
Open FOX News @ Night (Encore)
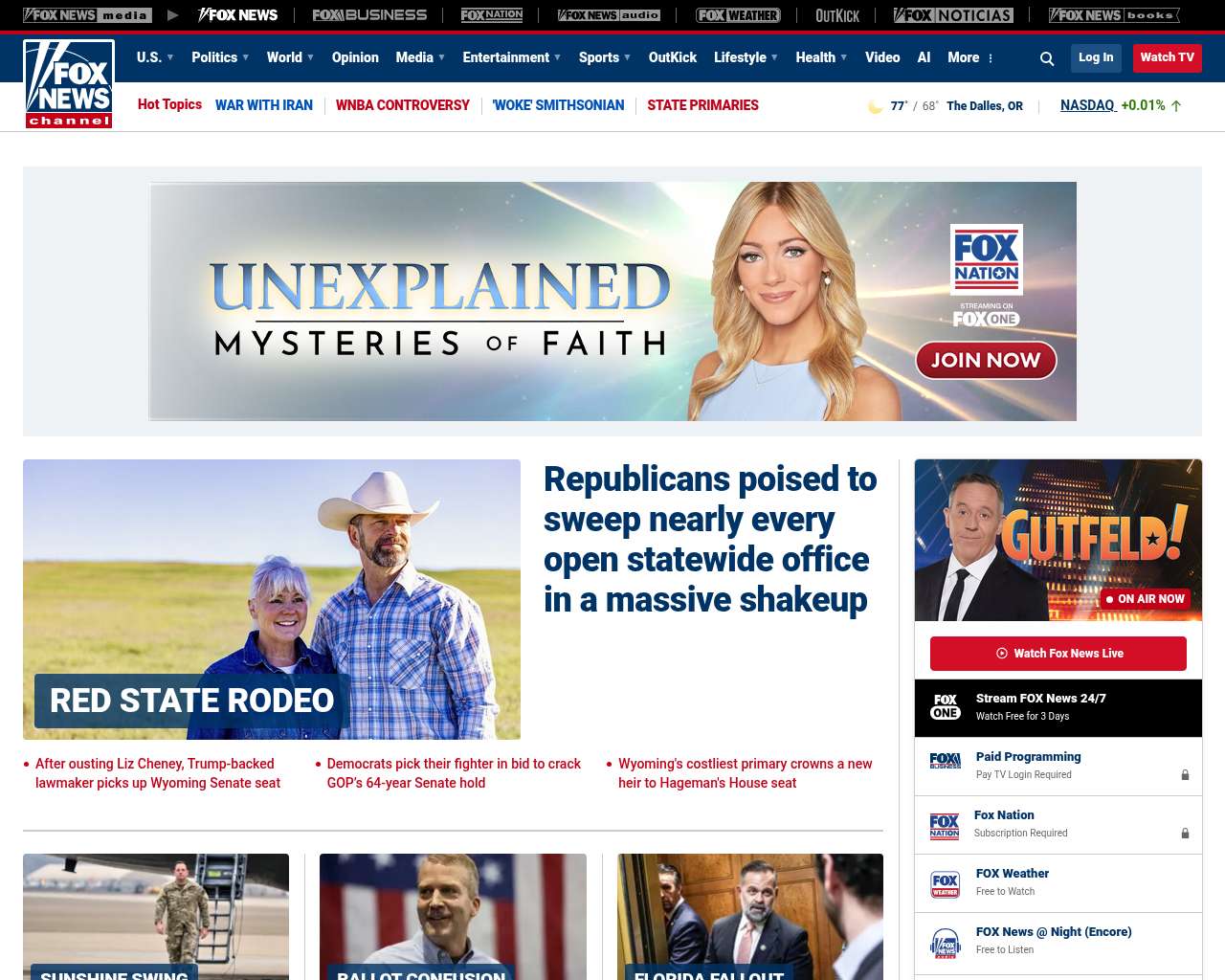coord(1058,942)
